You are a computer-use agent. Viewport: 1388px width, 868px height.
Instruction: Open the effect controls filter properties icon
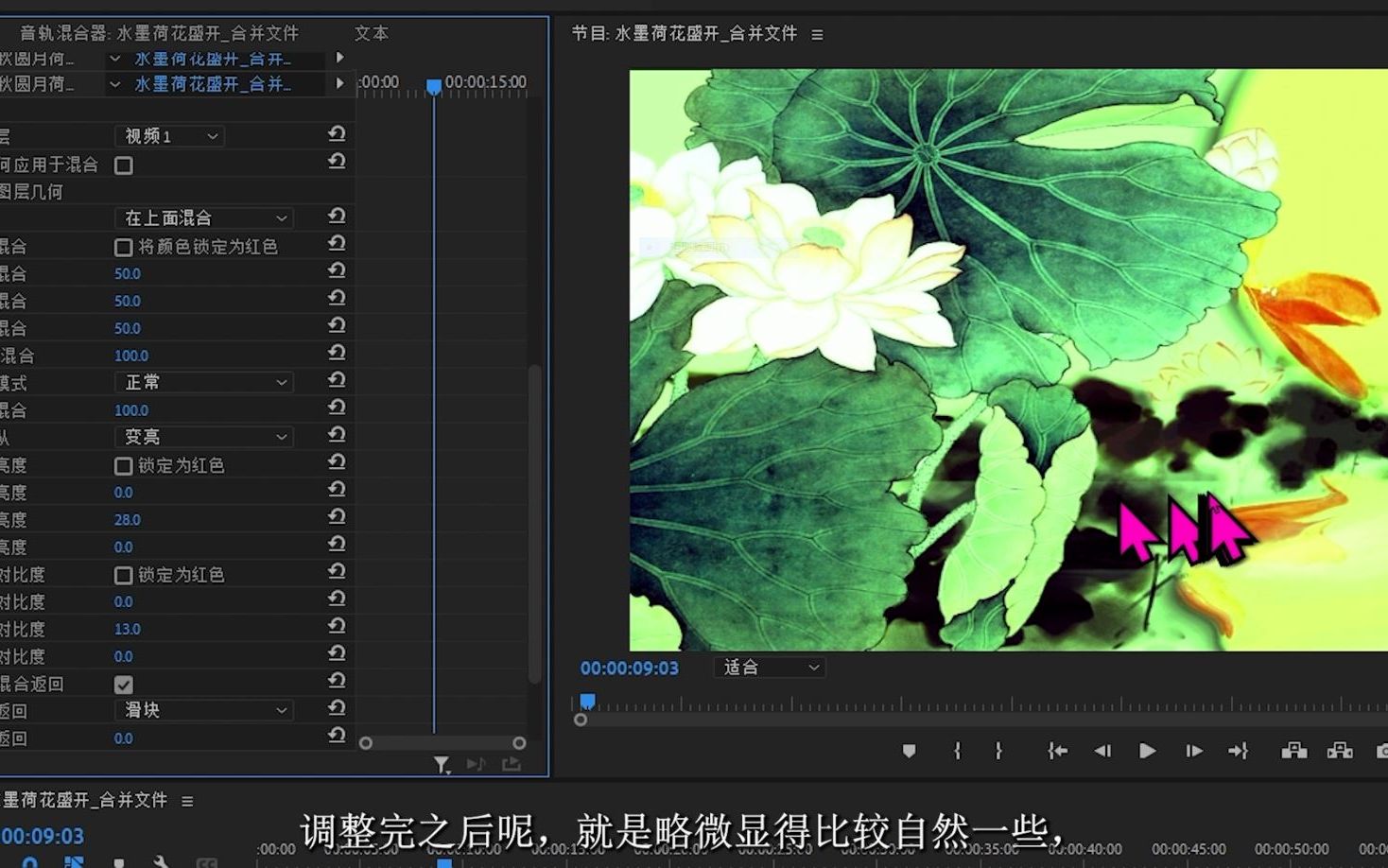[442, 764]
